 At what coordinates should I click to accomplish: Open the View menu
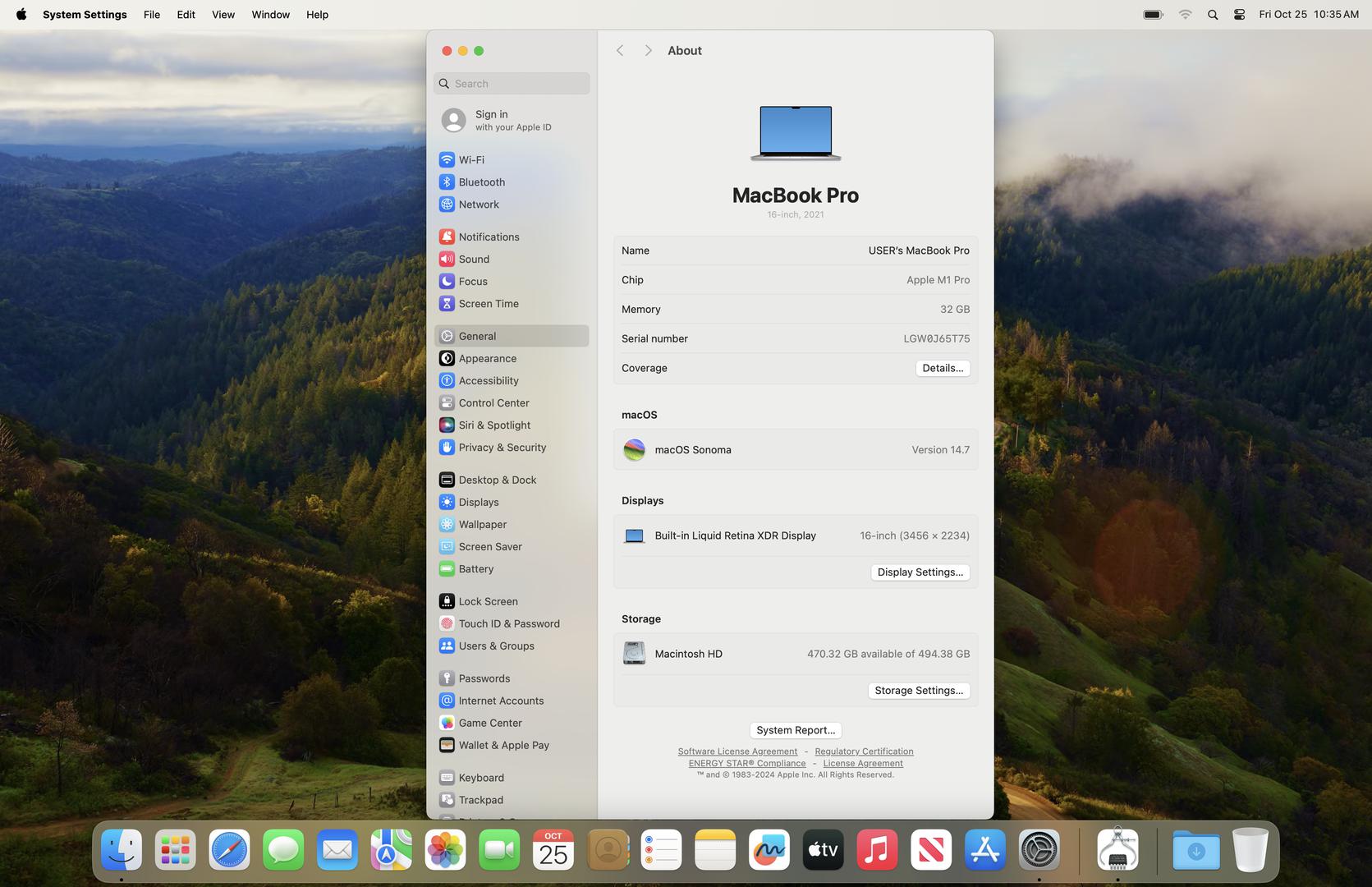(x=223, y=15)
